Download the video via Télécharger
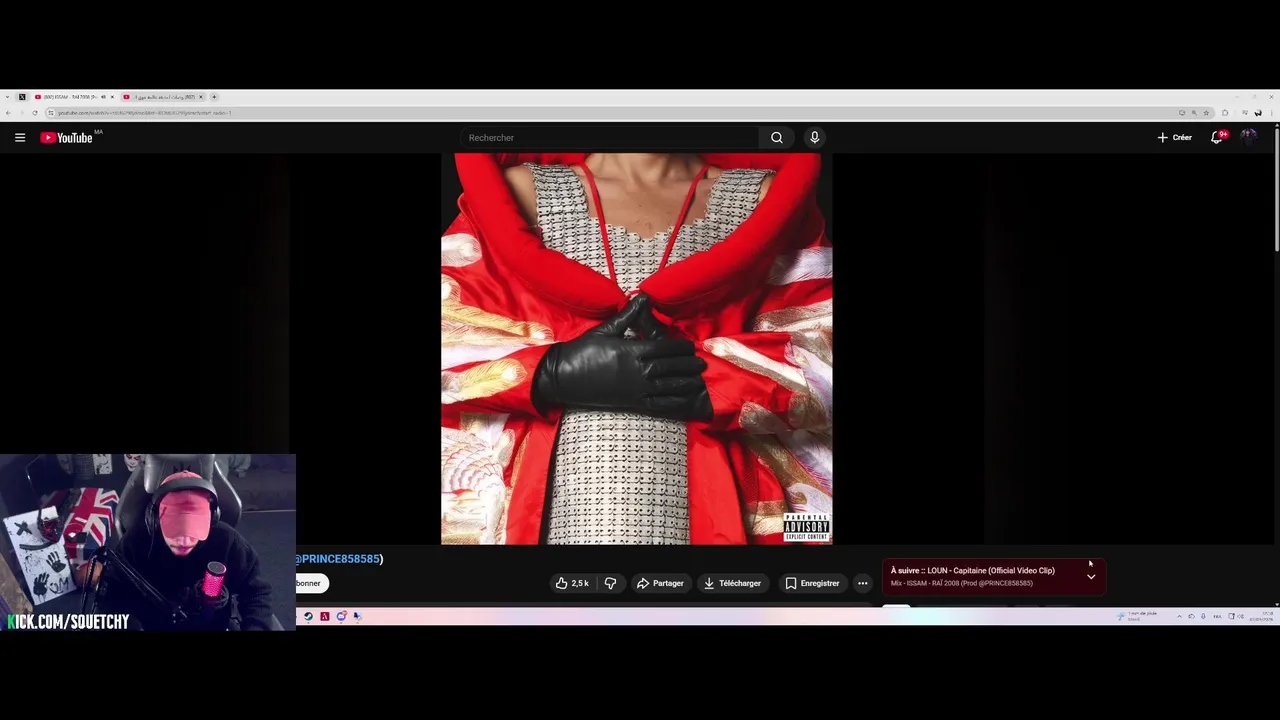Image resolution: width=1280 pixels, height=720 pixels. (x=732, y=583)
